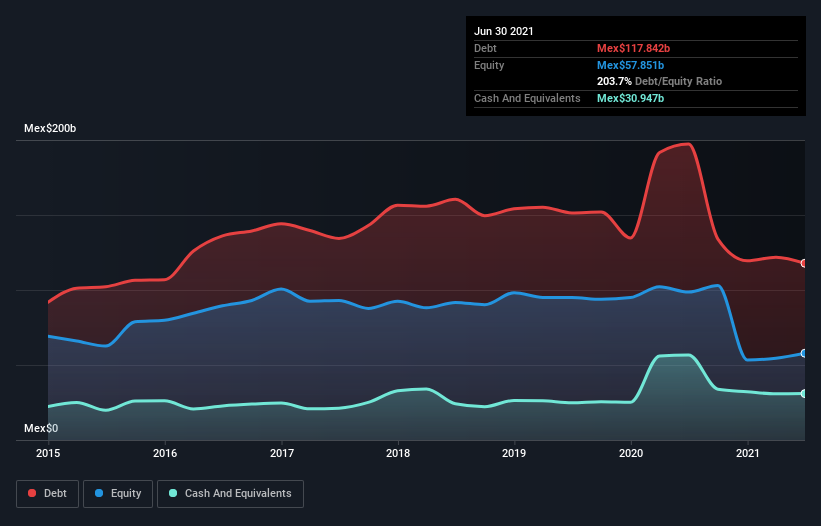
Task: Click the 2016 x-axis label
Action: [165, 453]
